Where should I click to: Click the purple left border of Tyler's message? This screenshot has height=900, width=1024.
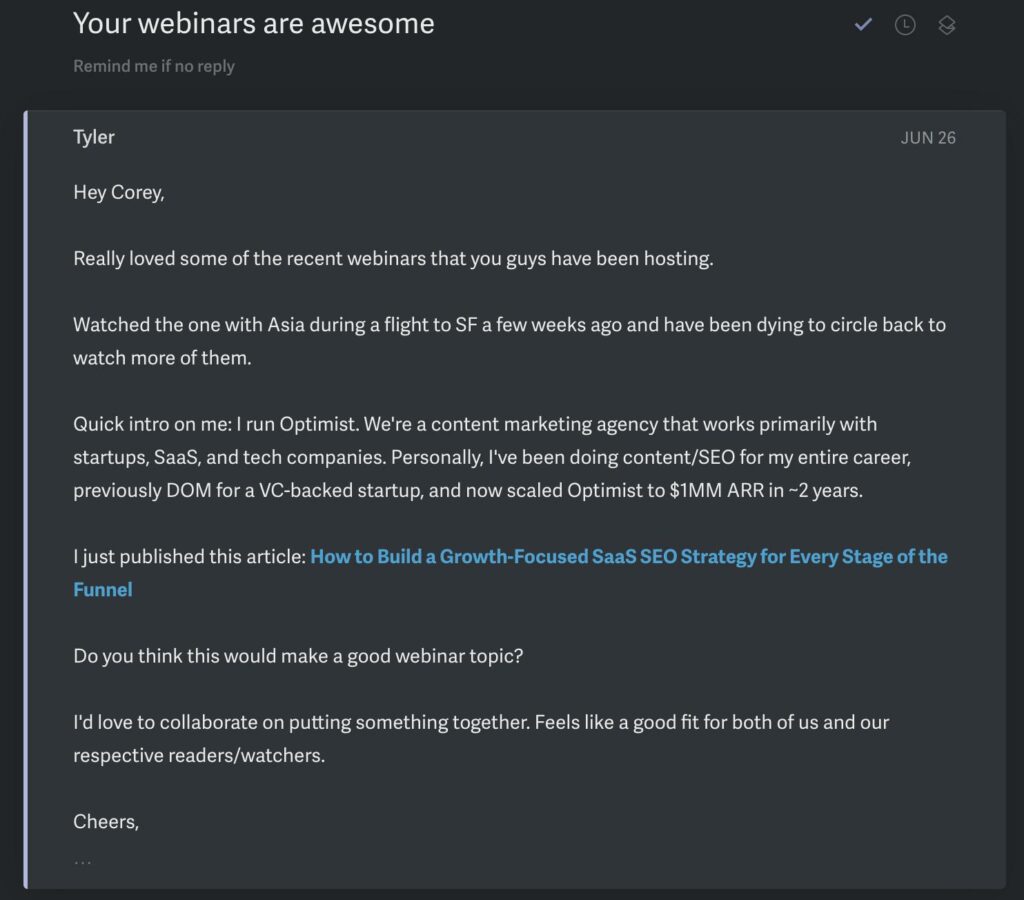[25, 500]
